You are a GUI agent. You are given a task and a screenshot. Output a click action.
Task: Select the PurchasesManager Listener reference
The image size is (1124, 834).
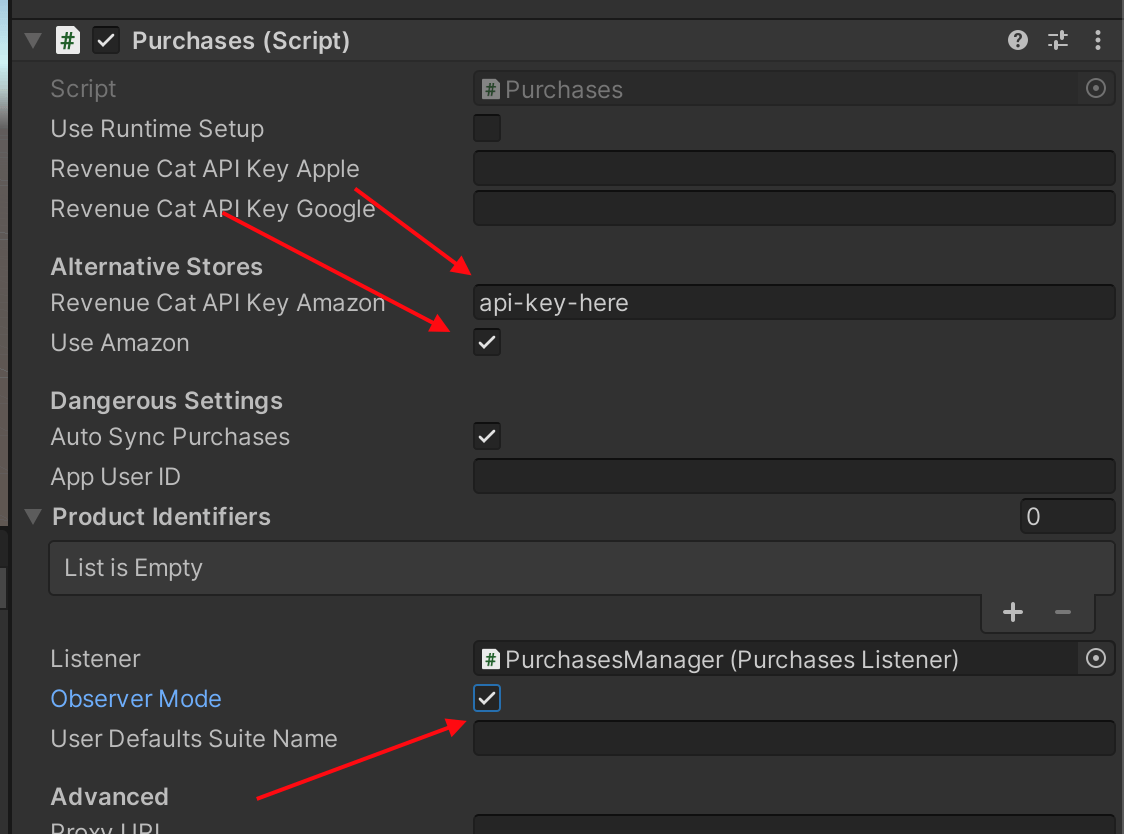775,659
